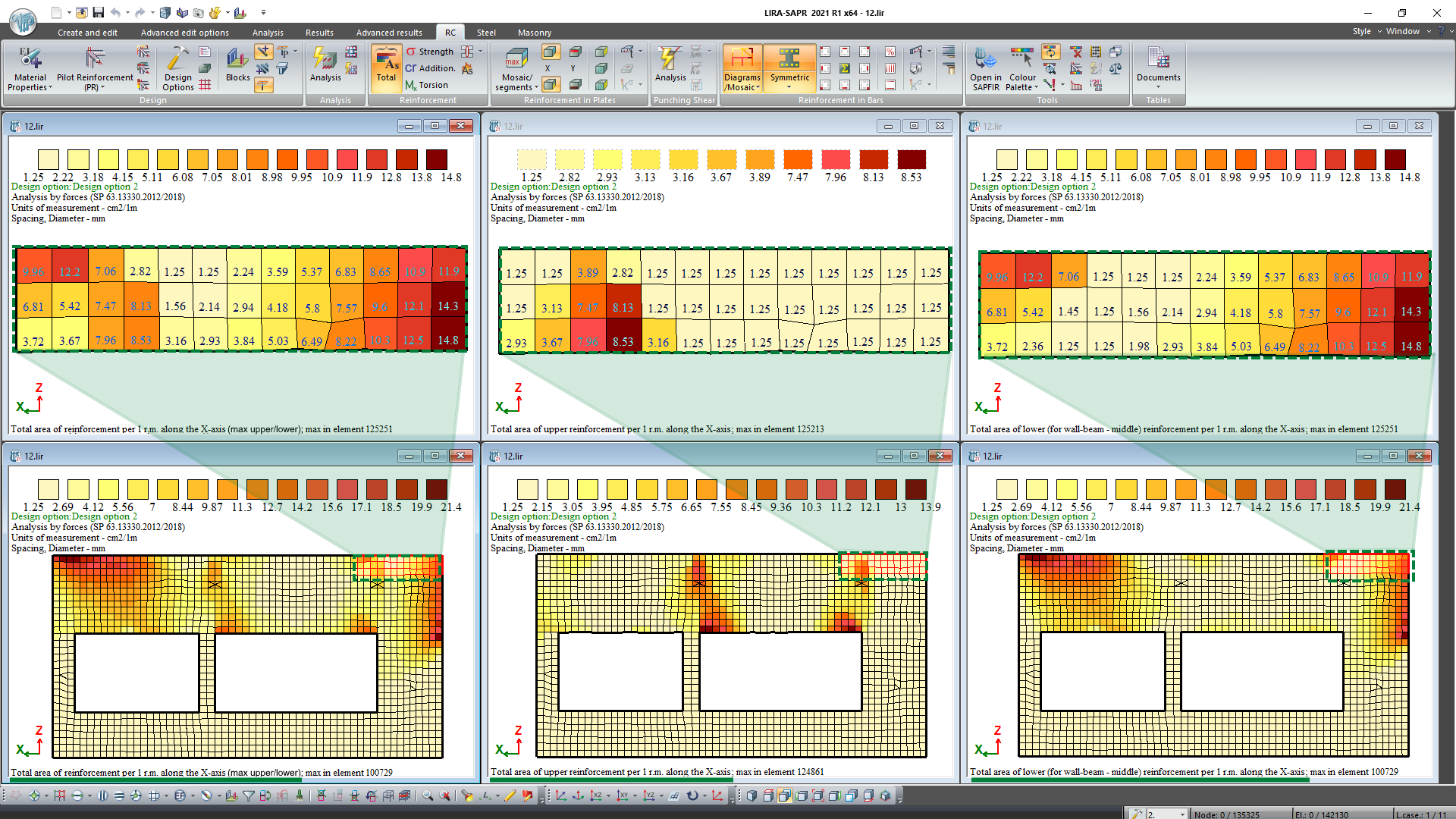Click the Design Options hammer icon
Screen dimensions: 1456x819
(178, 59)
